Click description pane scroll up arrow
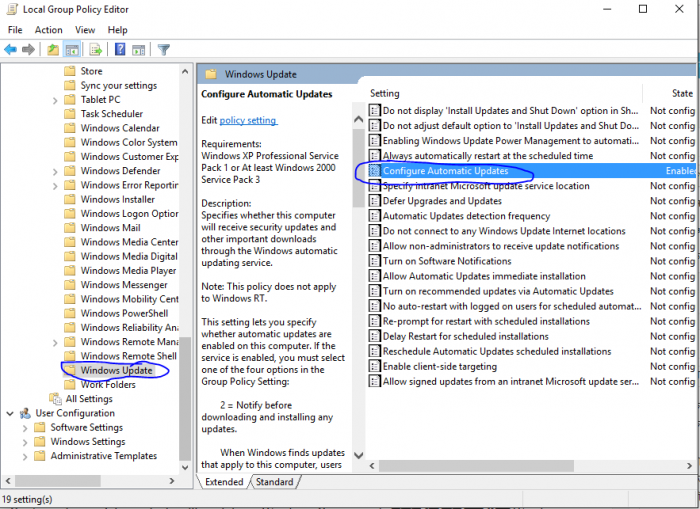This screenshot has height=509, width=700. pos(358,119)
